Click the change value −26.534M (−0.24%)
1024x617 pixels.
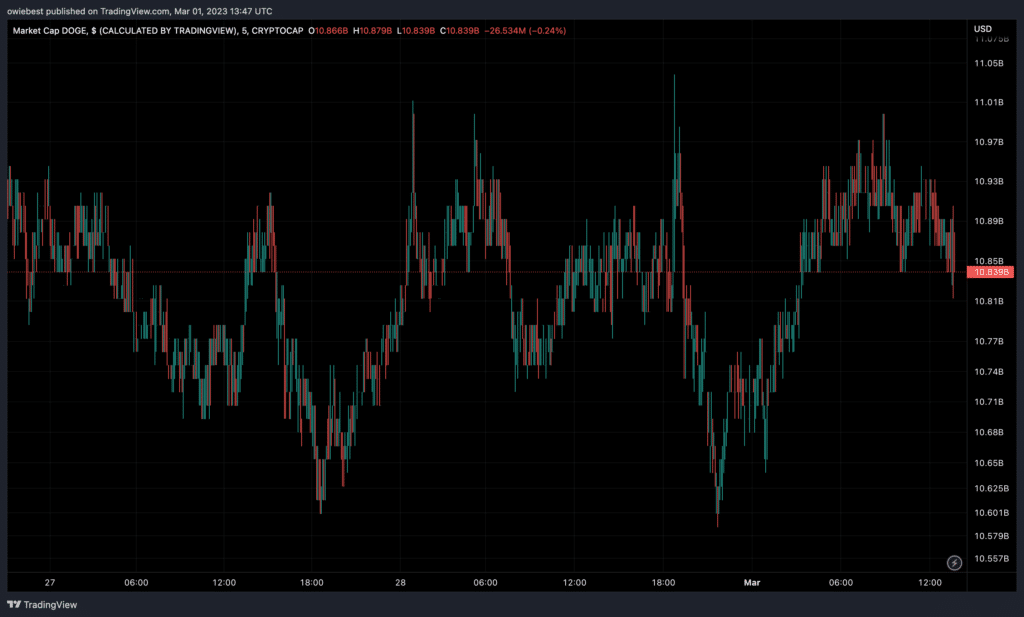pos(525,31)
